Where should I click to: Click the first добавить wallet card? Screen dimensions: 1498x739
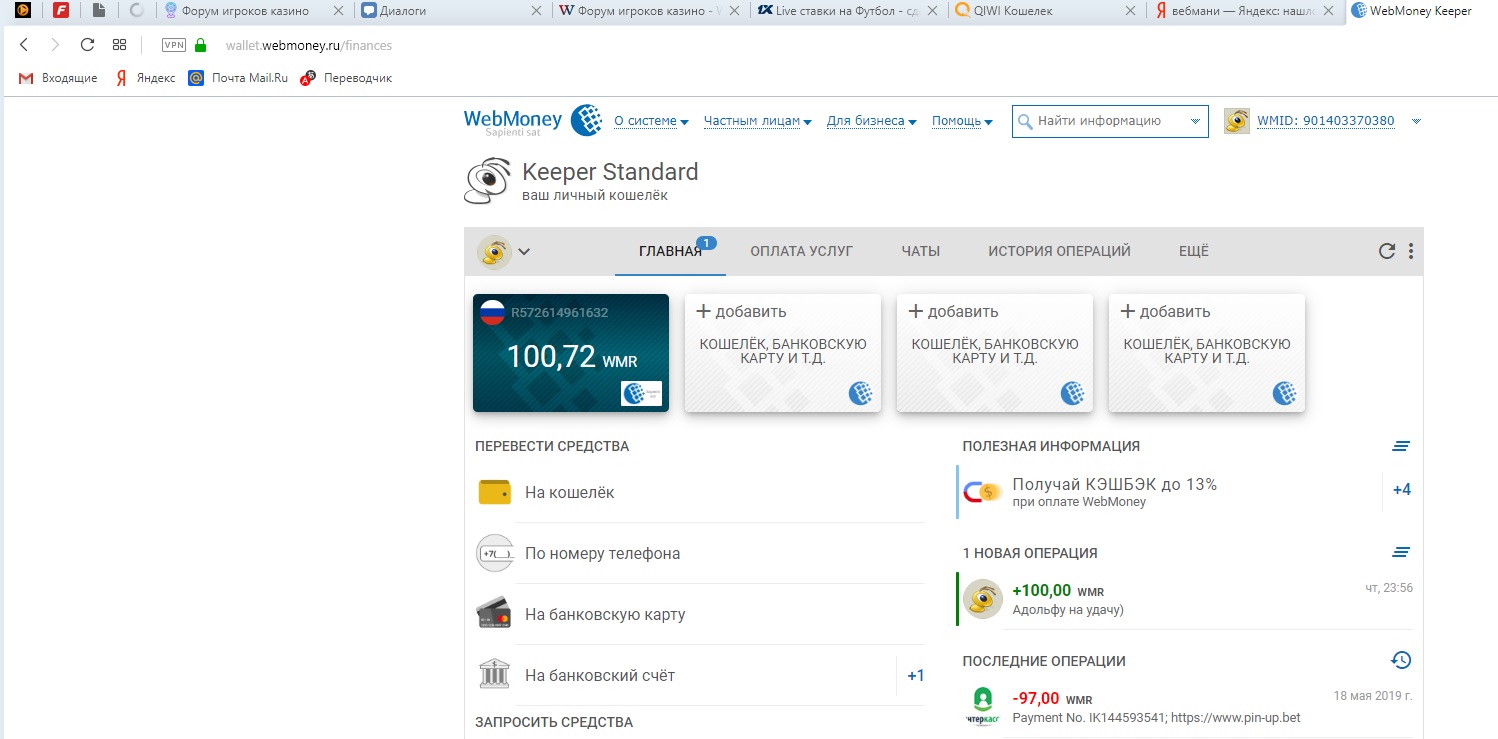click(783, 353)
